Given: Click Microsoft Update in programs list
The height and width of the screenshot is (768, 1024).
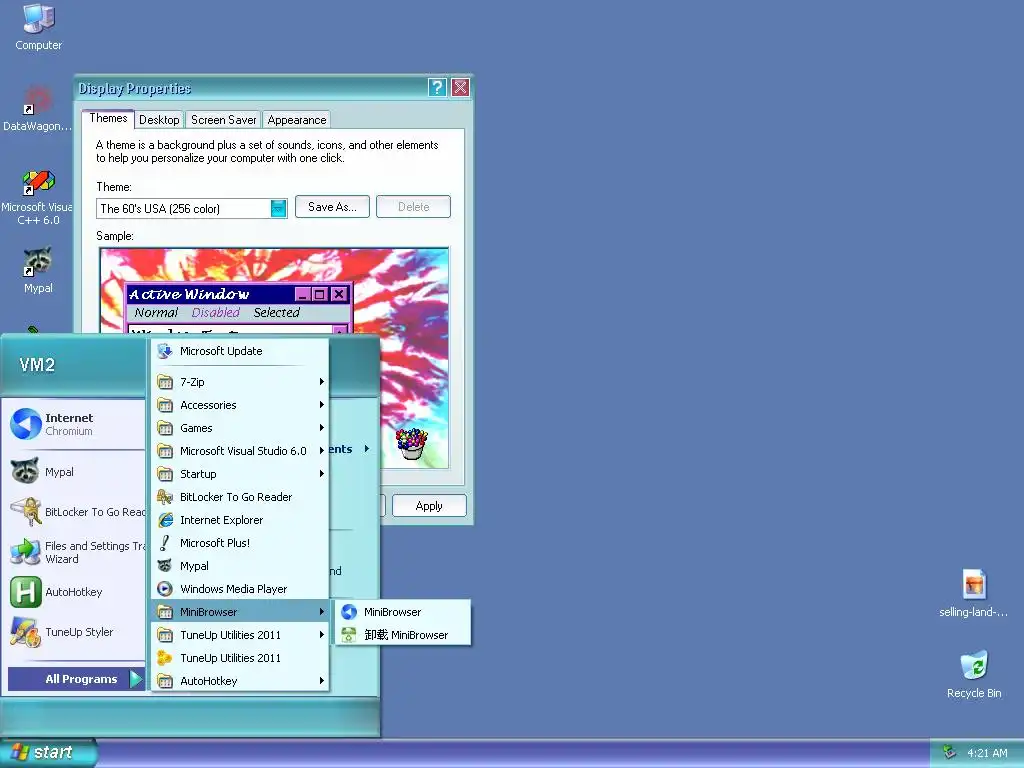Looking at the screenshot, I should (240, 351).
